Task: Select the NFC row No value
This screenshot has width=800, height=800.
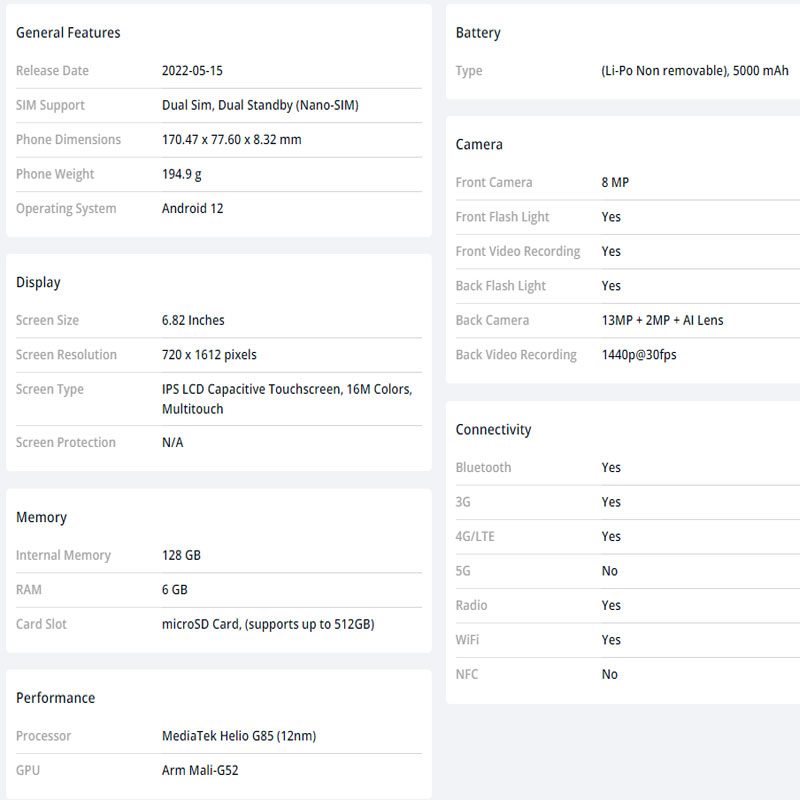Action: coord(609,674)
